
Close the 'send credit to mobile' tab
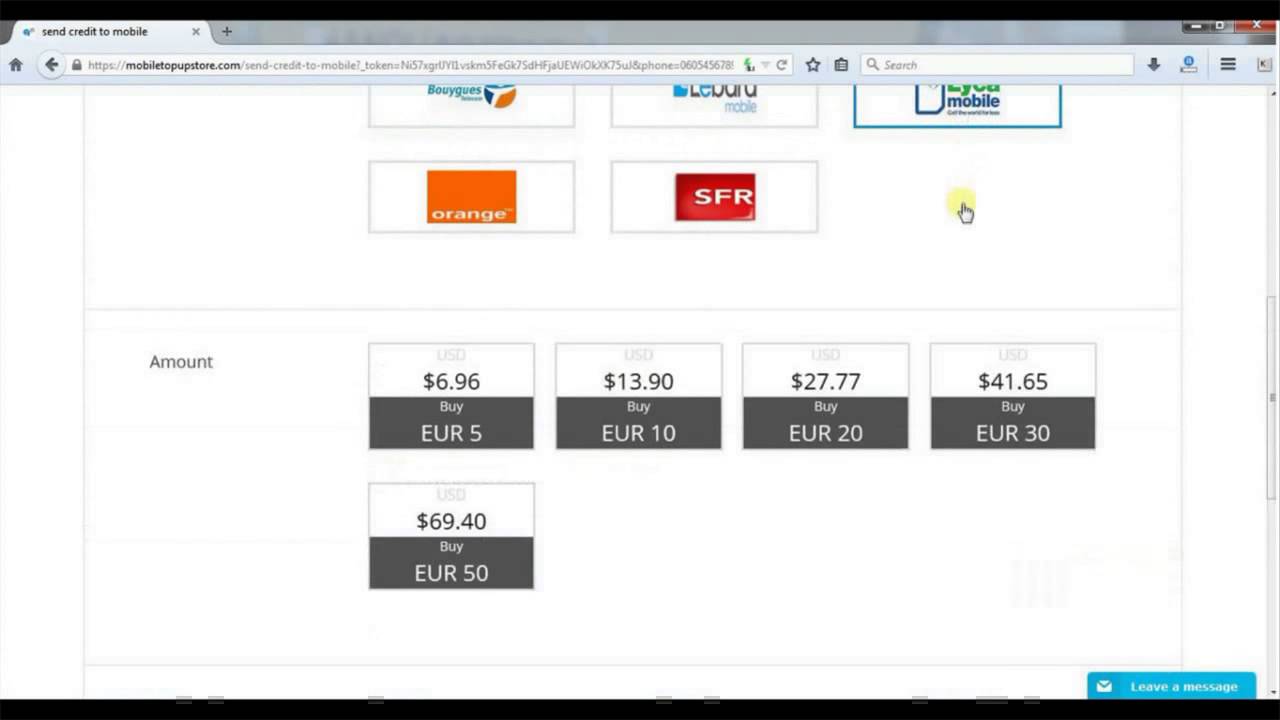point(196,31)
